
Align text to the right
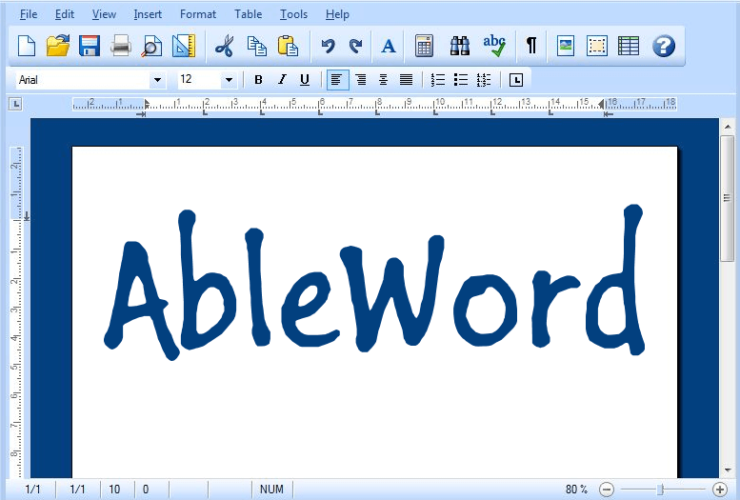(361, 80)
